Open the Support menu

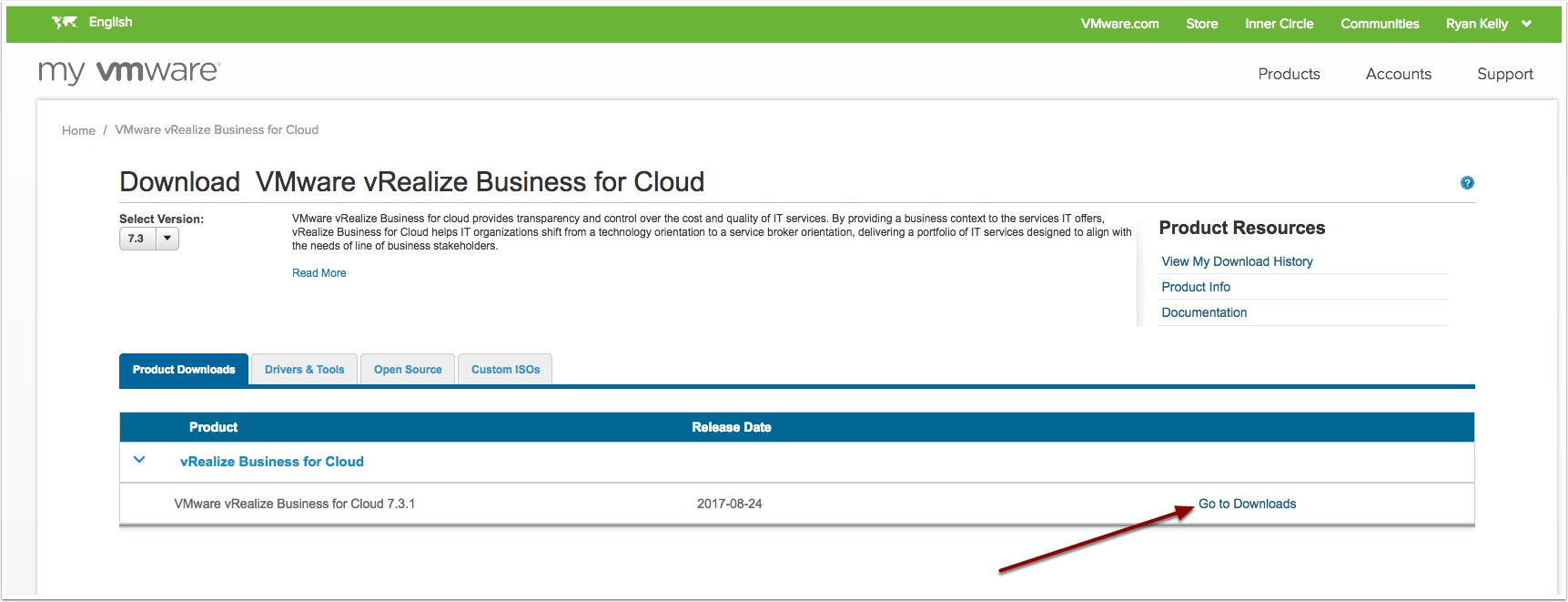[x=1505, y=74]
